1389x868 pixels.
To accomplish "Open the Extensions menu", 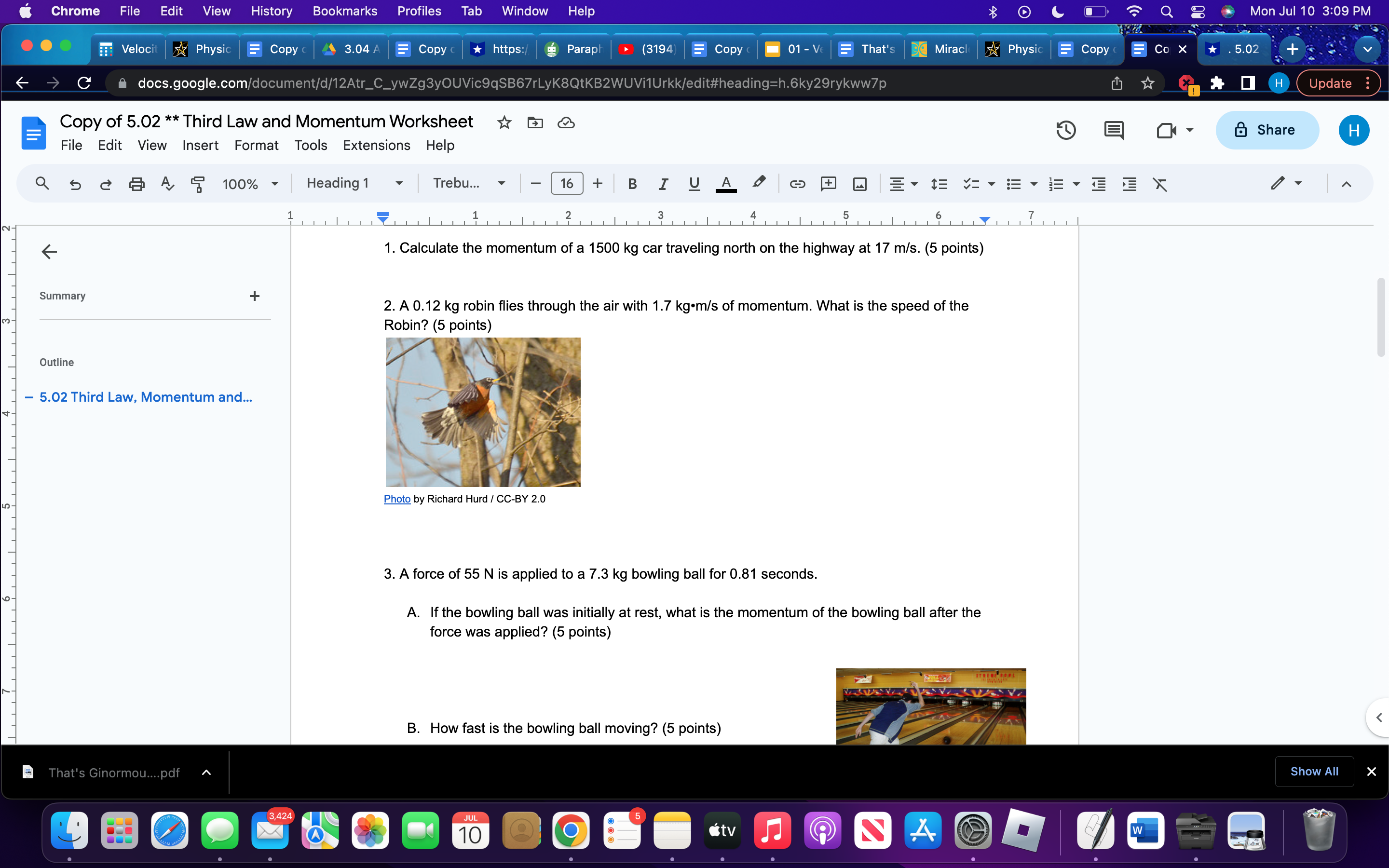I will point(376,145).
